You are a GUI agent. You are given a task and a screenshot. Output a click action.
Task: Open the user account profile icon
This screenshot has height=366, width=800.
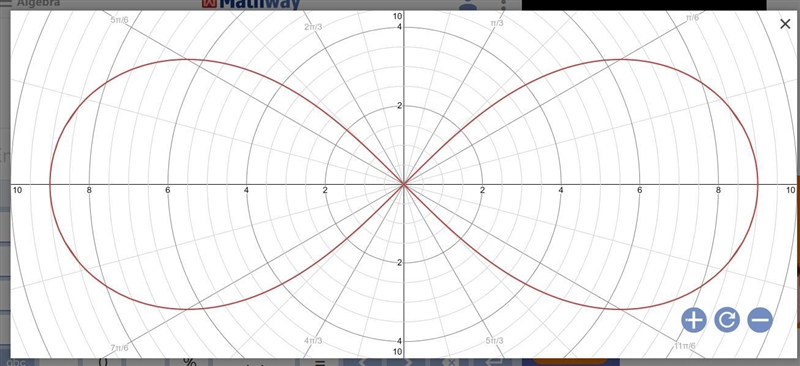(467, 5)
